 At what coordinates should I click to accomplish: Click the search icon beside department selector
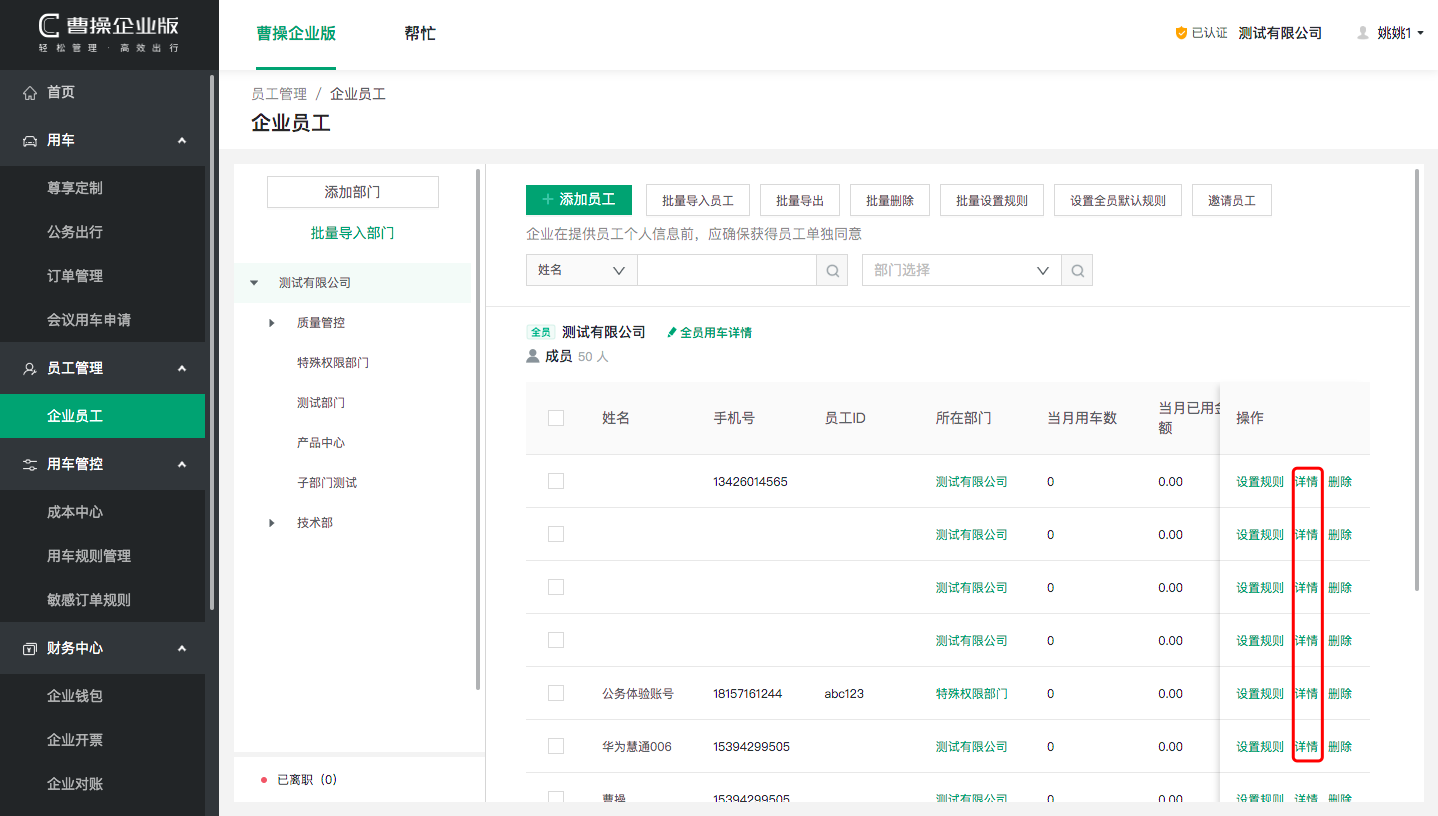pos(1077,270)
